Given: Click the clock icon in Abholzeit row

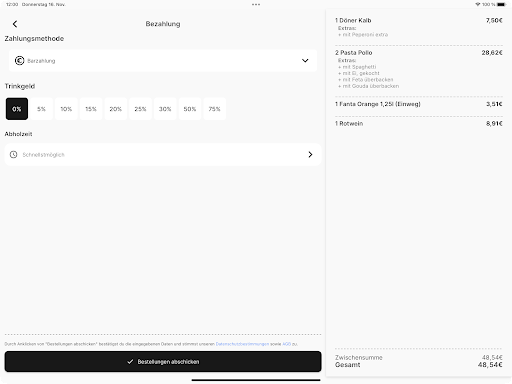Looking at the screenshot, I should (x=13, y=155).
